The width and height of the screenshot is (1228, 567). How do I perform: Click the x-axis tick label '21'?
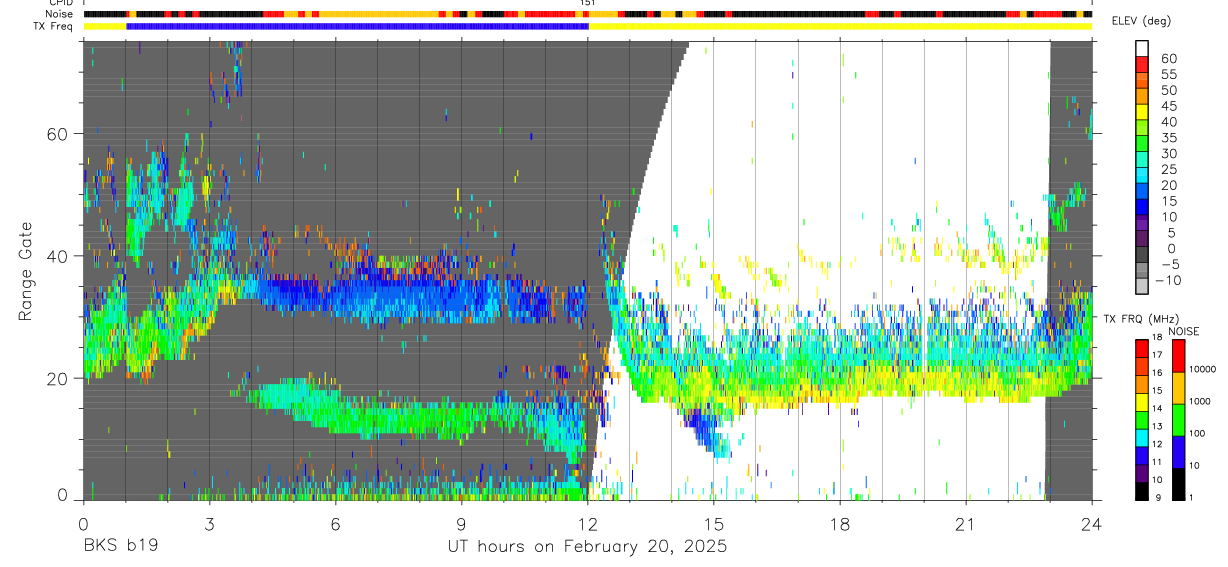coord(966,524)
